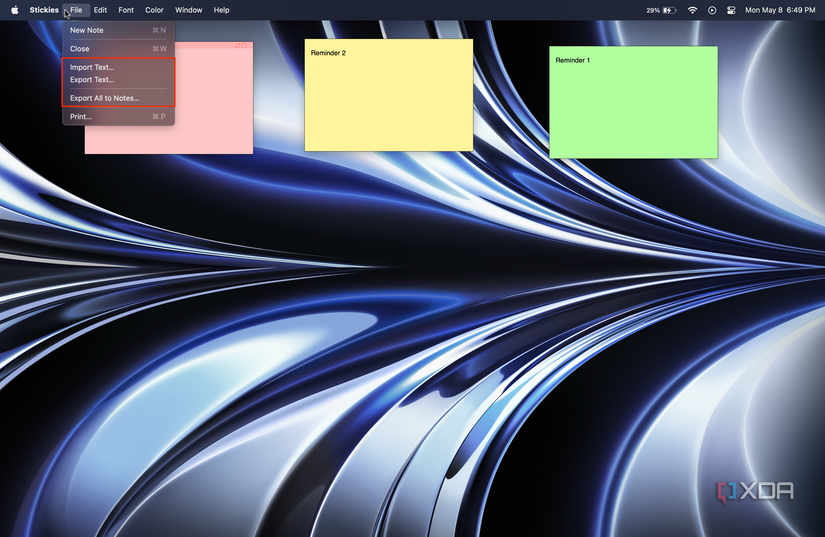Image resolution: width=825 pixels, height=537 pixels.
Task: Click the green Reminder 1 sticky note
Action: tap(633, 102)
